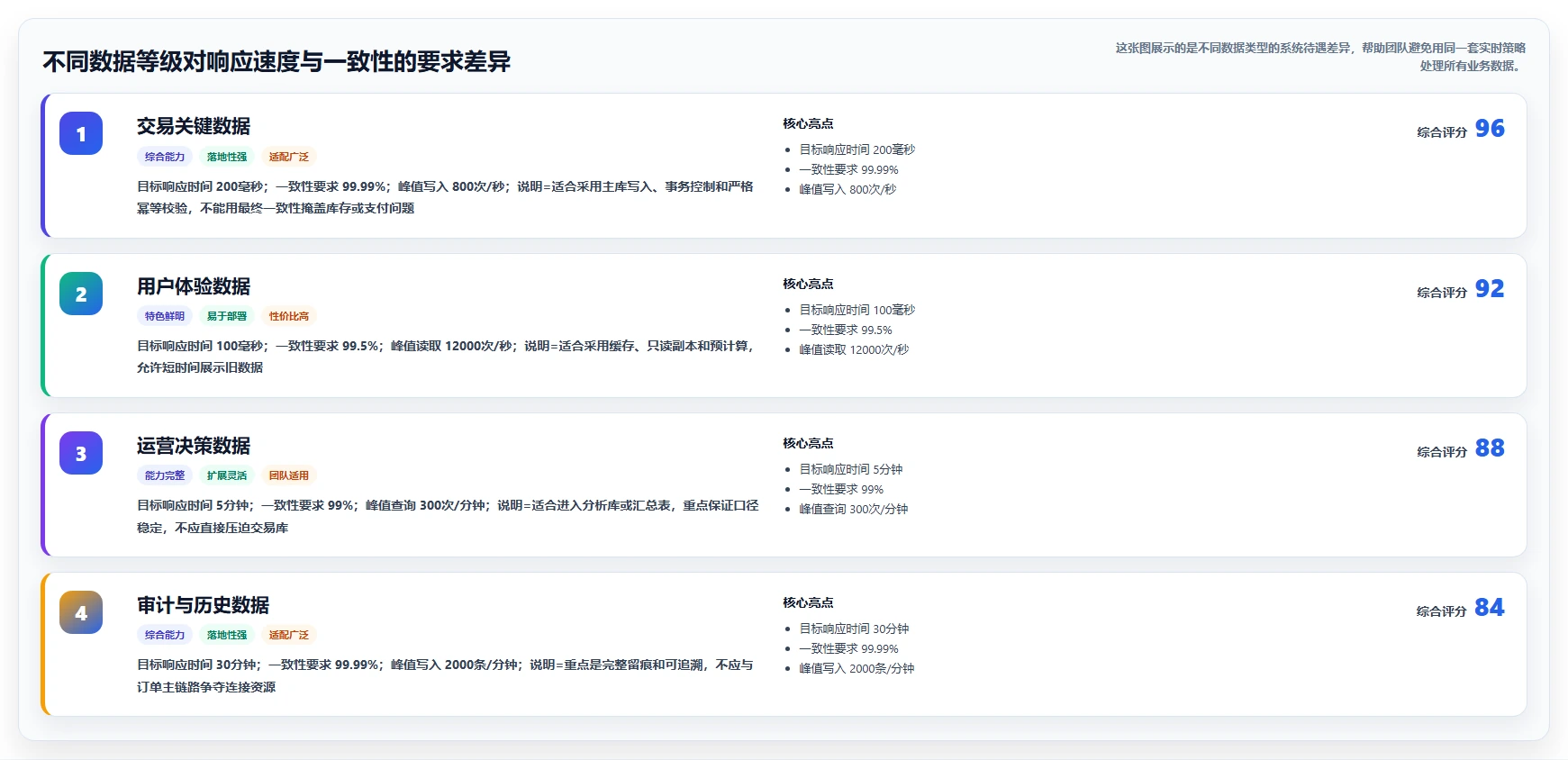Select the 交易关键数据 card title
1568x760 pixels.
coord(194,126)
